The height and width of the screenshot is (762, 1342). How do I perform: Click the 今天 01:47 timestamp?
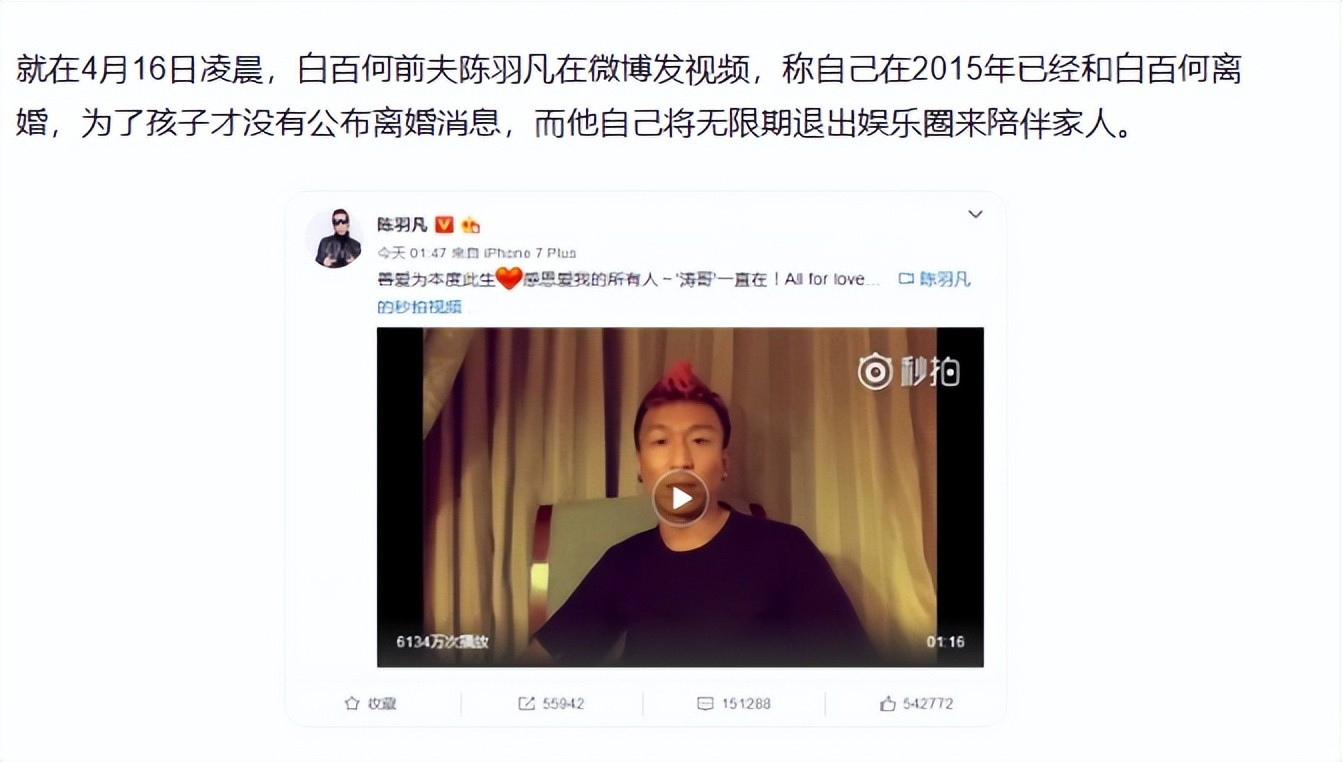(411, 253)
